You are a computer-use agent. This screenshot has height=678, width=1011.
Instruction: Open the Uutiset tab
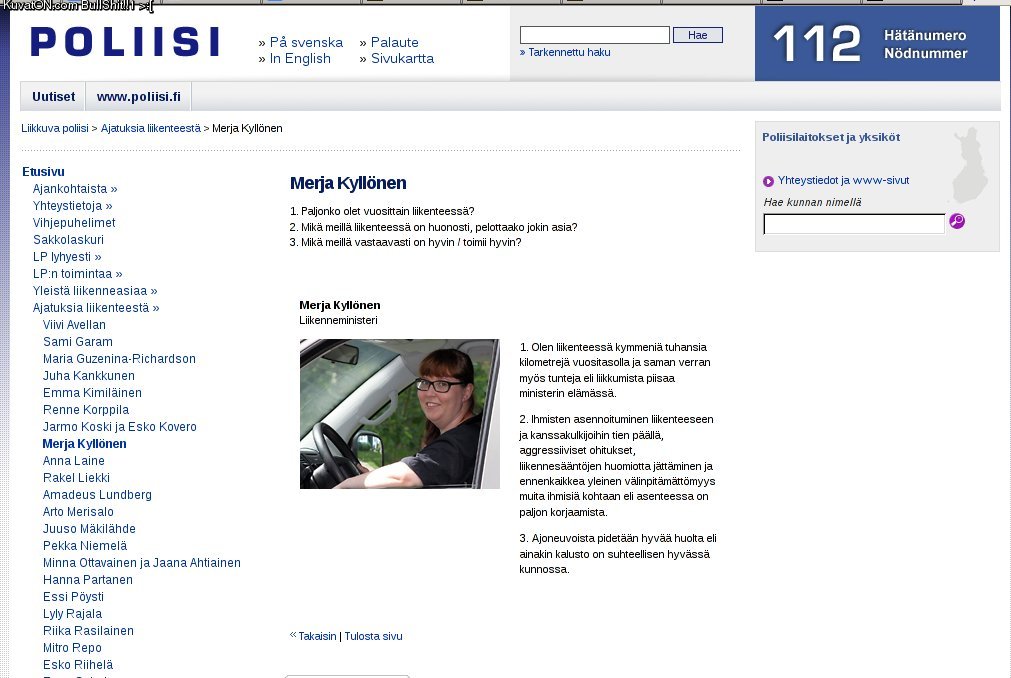pos(53,97)
